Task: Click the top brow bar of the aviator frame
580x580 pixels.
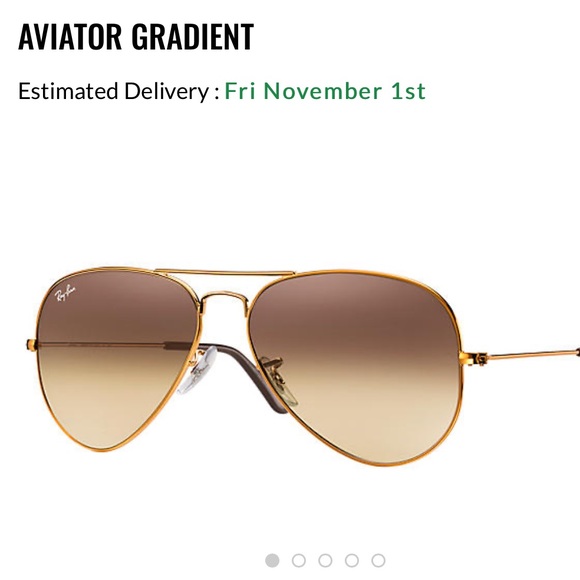Action: [225, 273]
